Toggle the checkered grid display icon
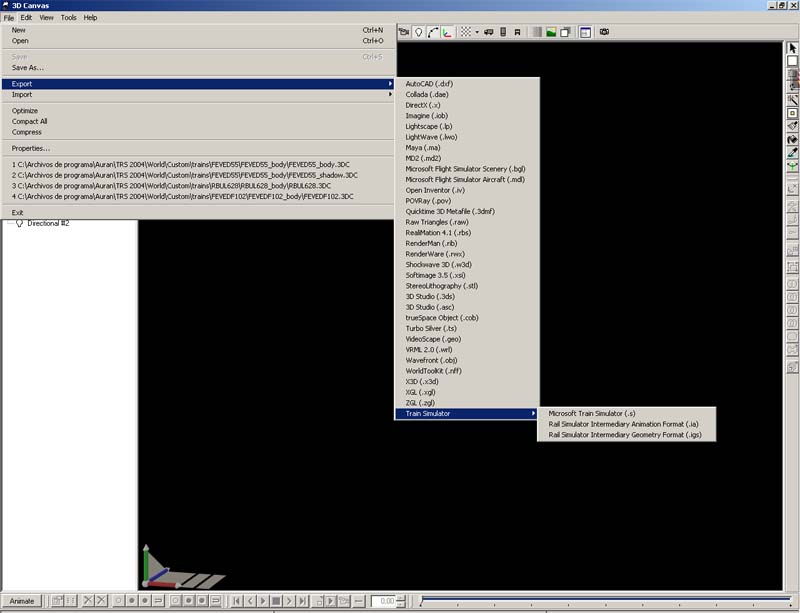 coord(465,32)
